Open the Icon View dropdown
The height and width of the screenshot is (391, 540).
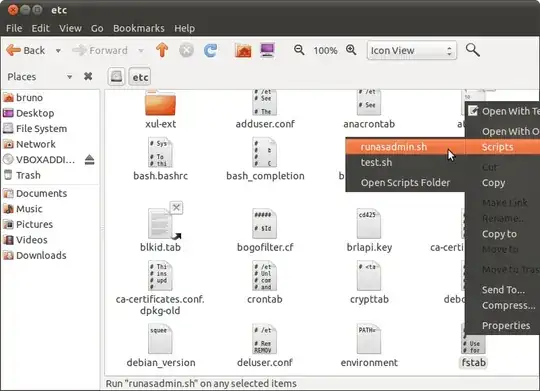coord(412,51)
